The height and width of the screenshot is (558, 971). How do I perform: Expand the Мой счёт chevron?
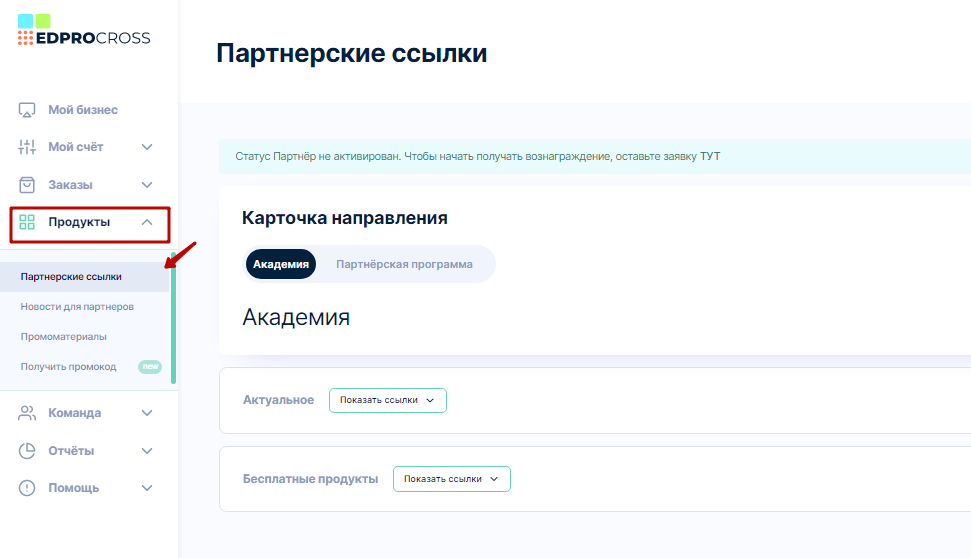147,147
